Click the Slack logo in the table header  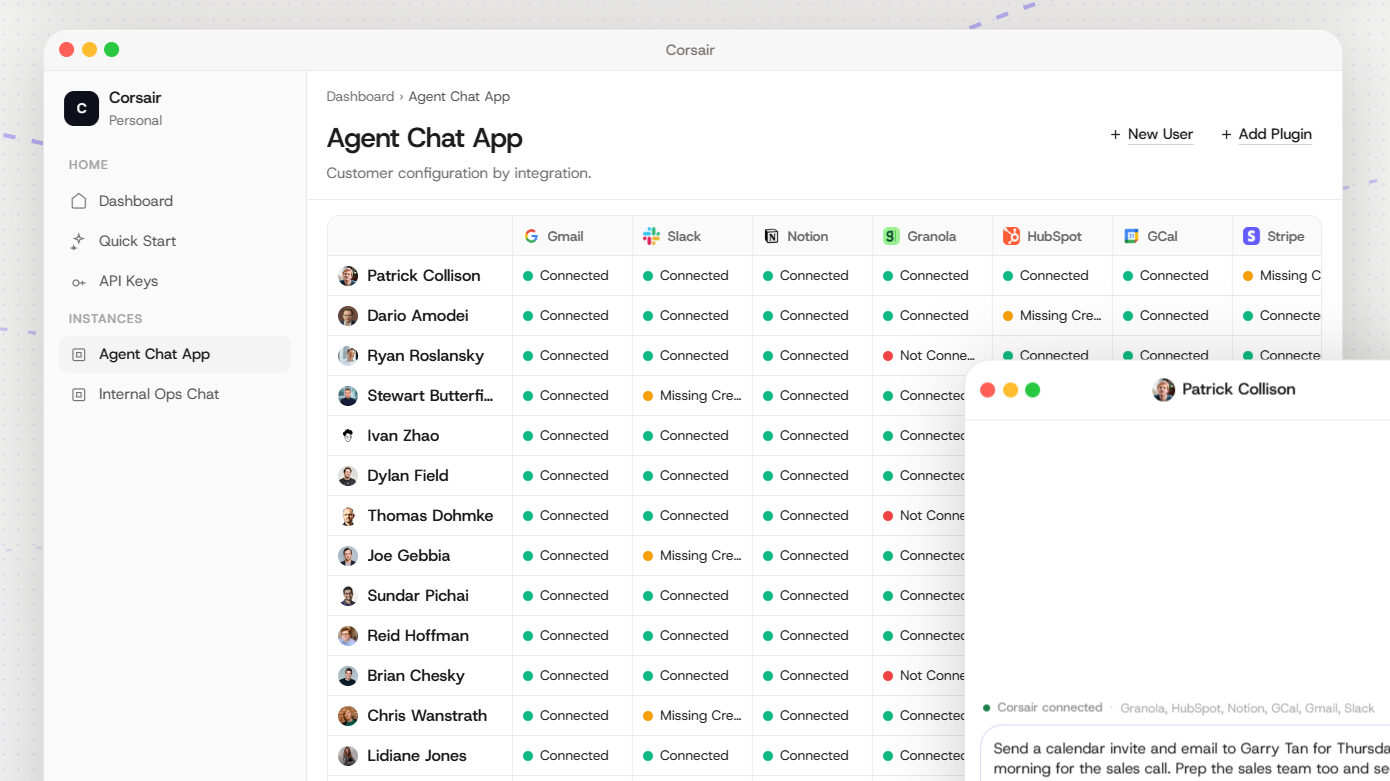pyautogui.click(x=651, y=236)
